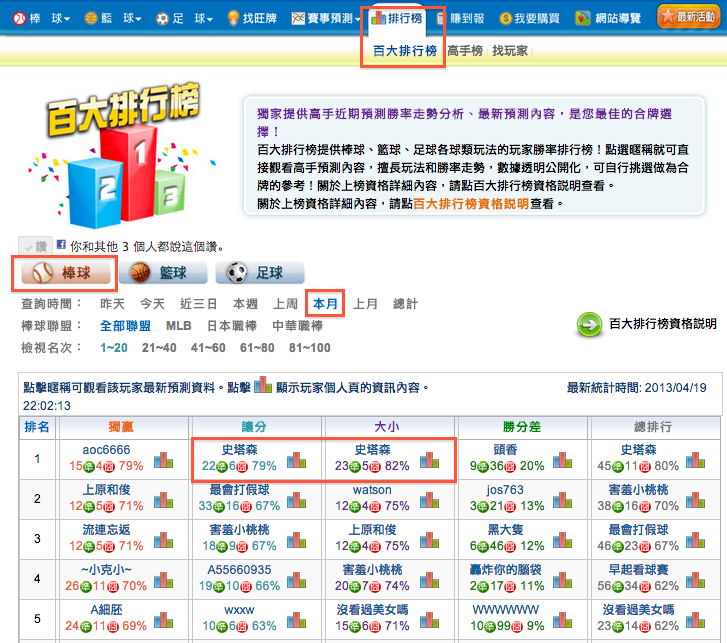Open aoc6666 player predictions
727x643 pixels.
pyautogui.click(x=106, y=450)
